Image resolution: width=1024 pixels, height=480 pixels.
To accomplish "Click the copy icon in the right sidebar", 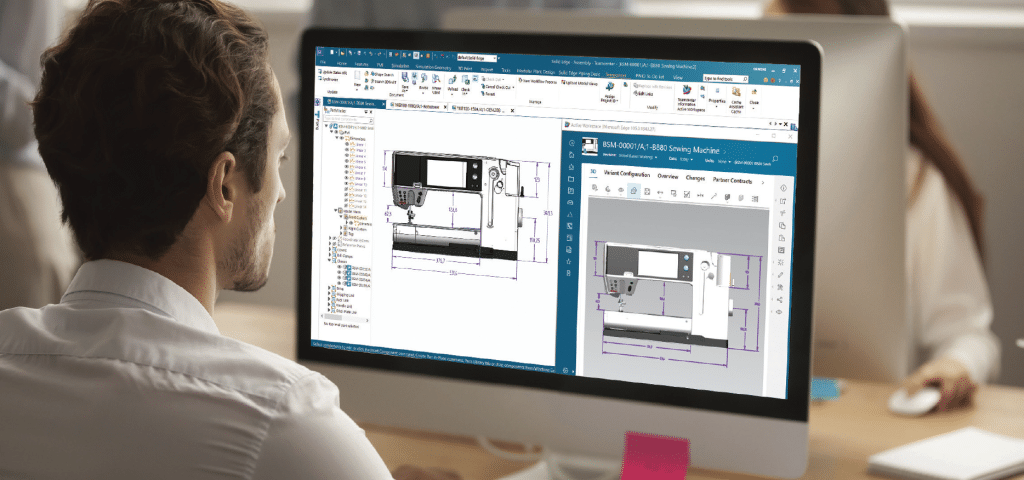I will tap(782, 225).
